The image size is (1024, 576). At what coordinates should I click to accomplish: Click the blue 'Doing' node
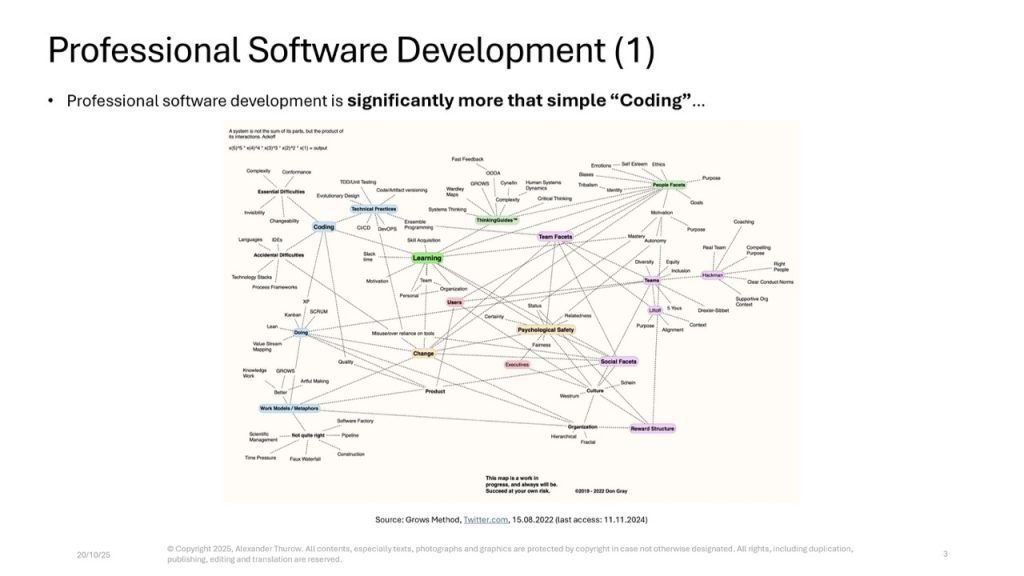[301, 331]
